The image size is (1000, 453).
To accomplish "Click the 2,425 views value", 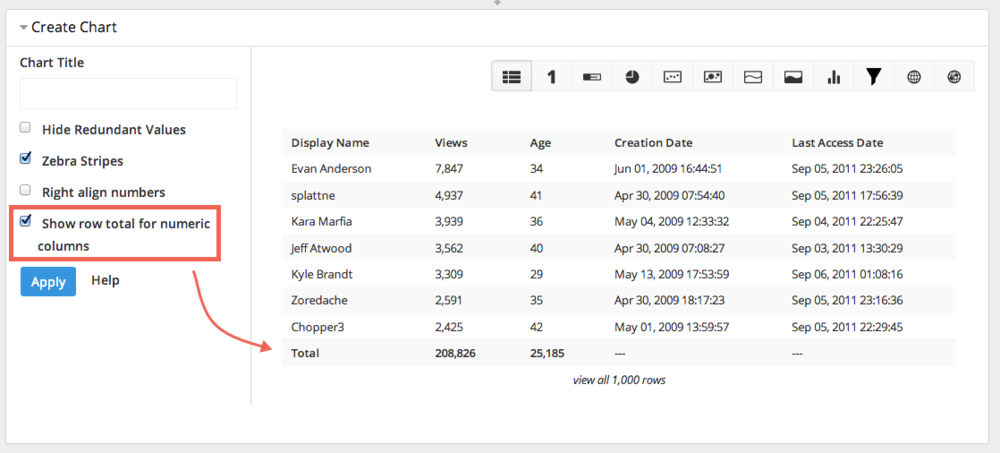I will click(x=449, y=327).
